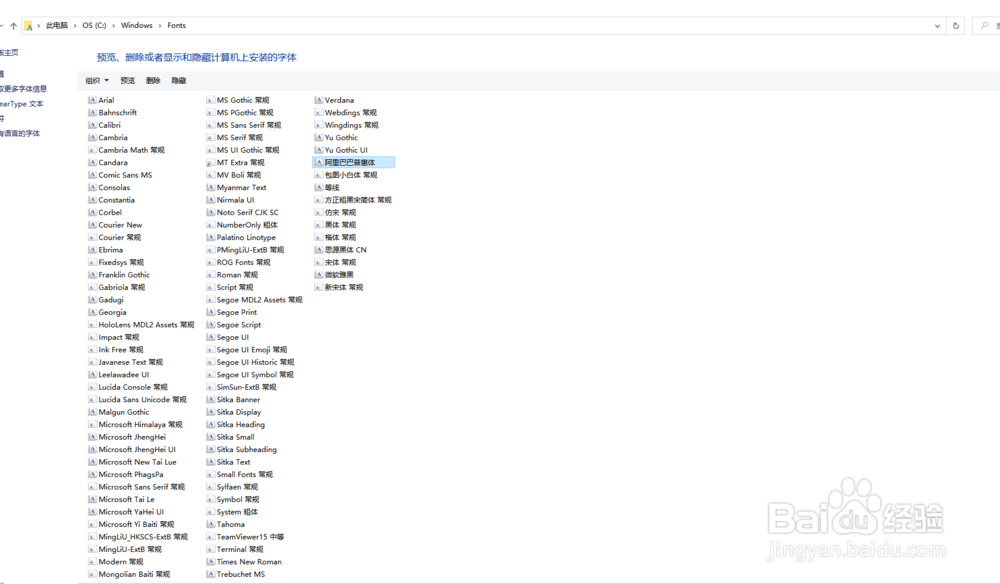
Task: Select the 微软雅黑 font icon
Action: tap(319, 275)
